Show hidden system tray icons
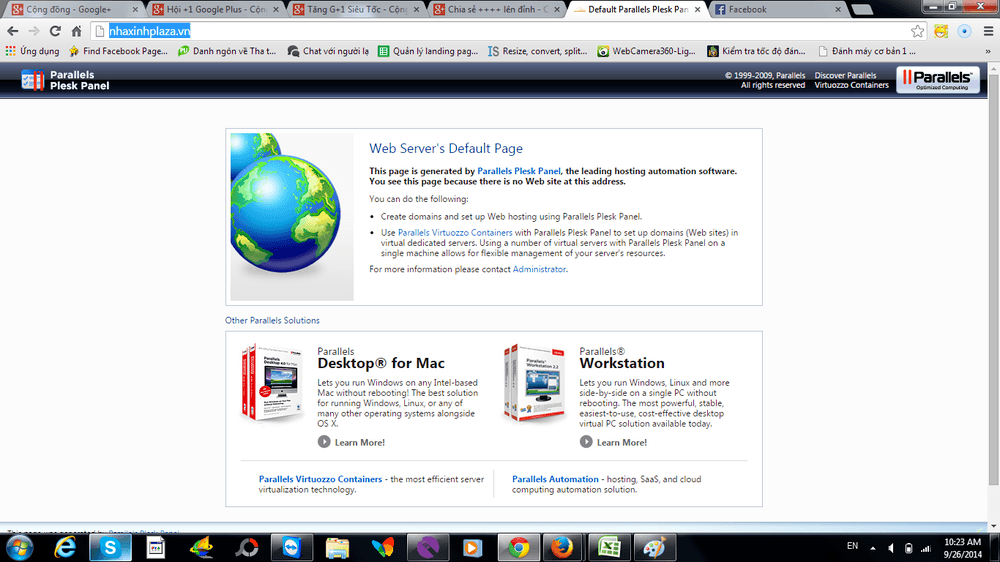Viewport: 1000px width, 562px height. point(872,548)
